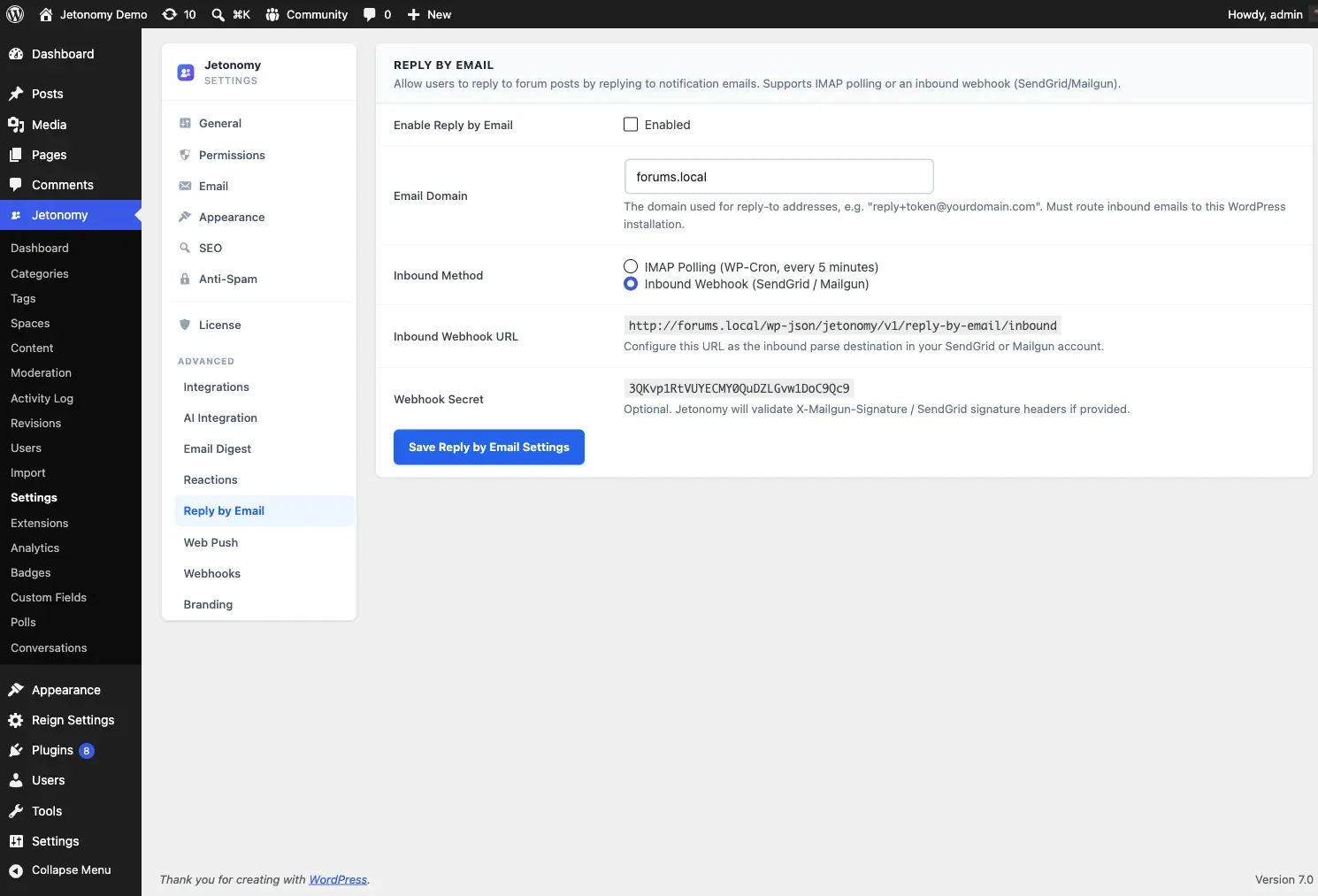This screenshot has height=896, width=1318.
Task: Click the Collapse Menu arrow icon
Action: 16,870
